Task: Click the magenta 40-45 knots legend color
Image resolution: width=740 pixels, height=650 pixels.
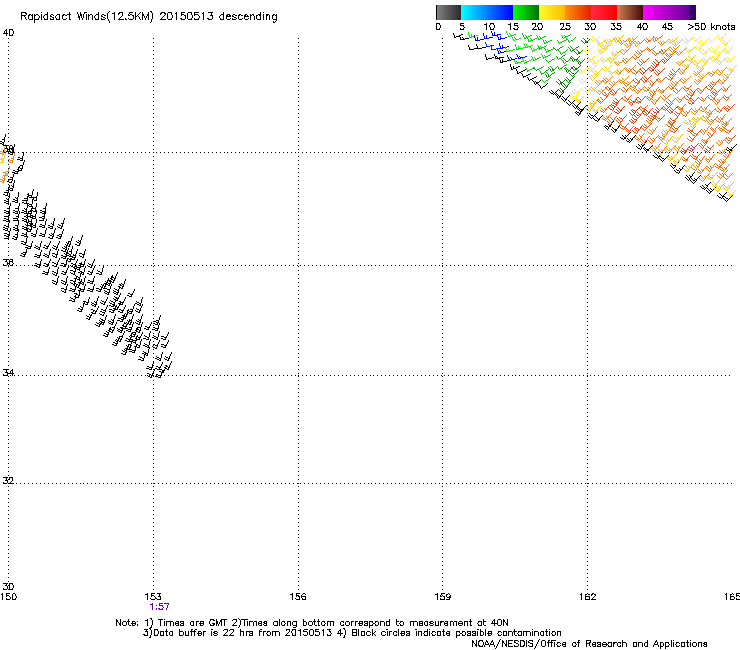Action: 656,12
